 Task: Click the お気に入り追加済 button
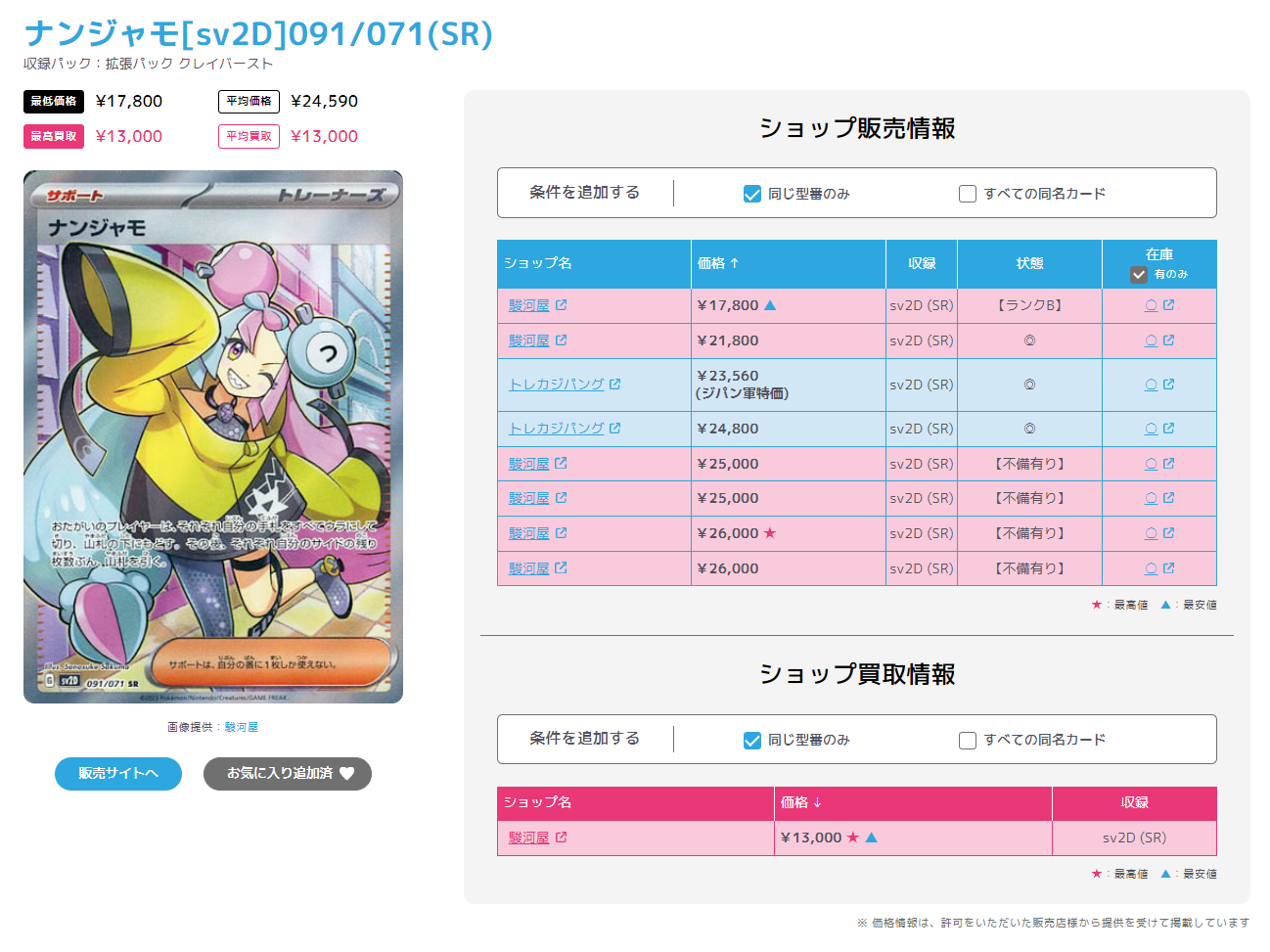click(288, 773)
